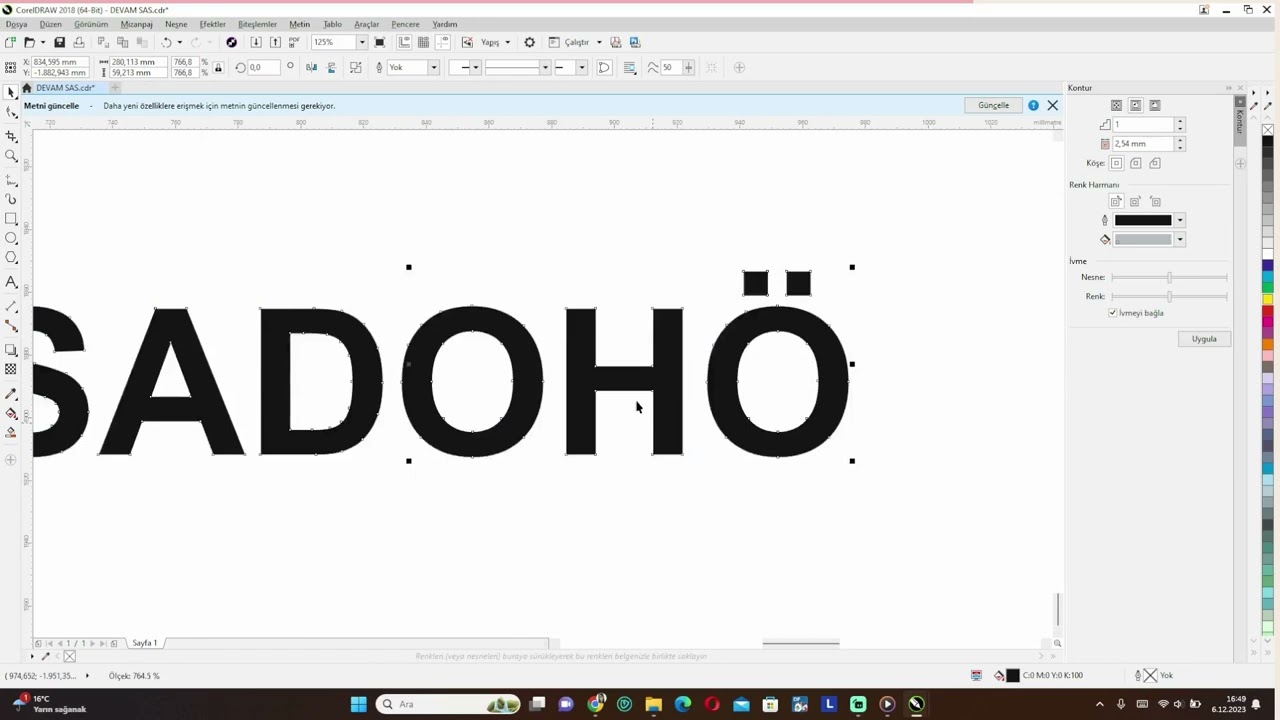Click the Print icon in toolbar
This screenshot has height=720, width=1280.
pos(79,42)
